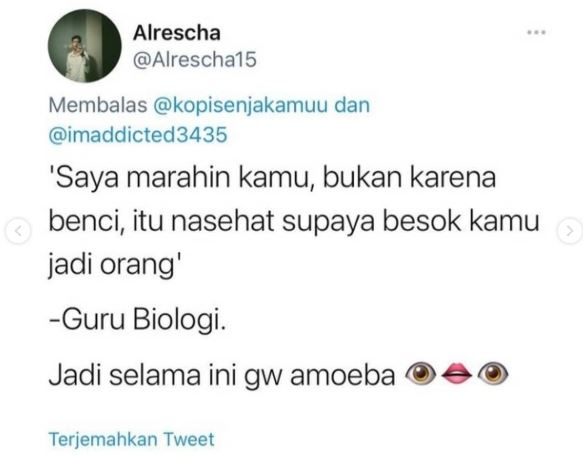This screenshot has height=455, width=583.
Task: Click the word 'amoeba' in the tweet
Action: point(342,375)
